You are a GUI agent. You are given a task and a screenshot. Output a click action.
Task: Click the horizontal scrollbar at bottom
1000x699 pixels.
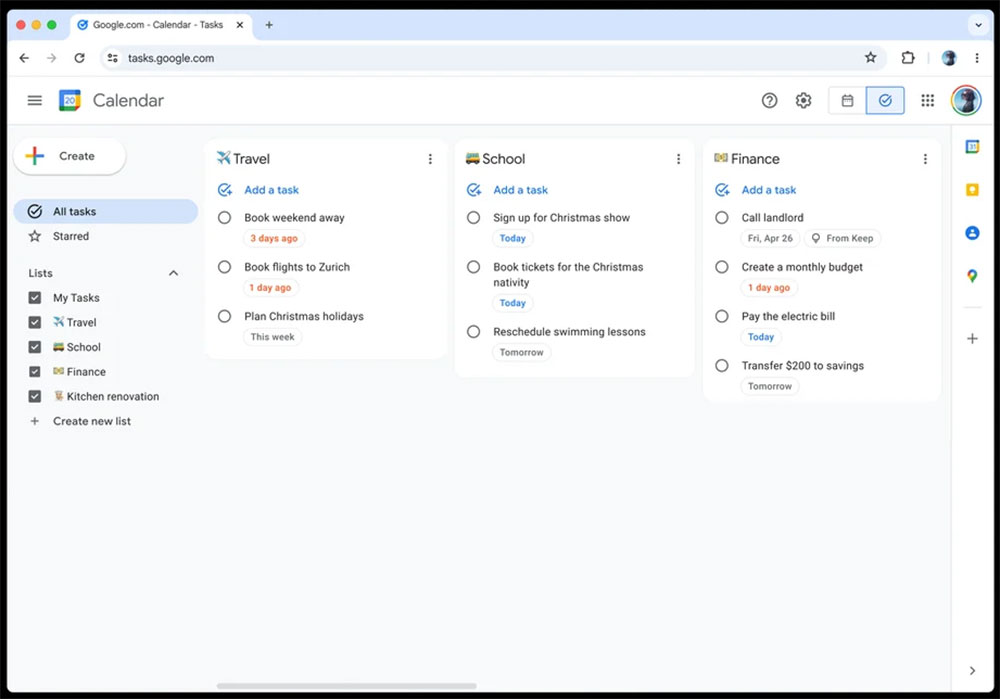click(x=346, y=686)
